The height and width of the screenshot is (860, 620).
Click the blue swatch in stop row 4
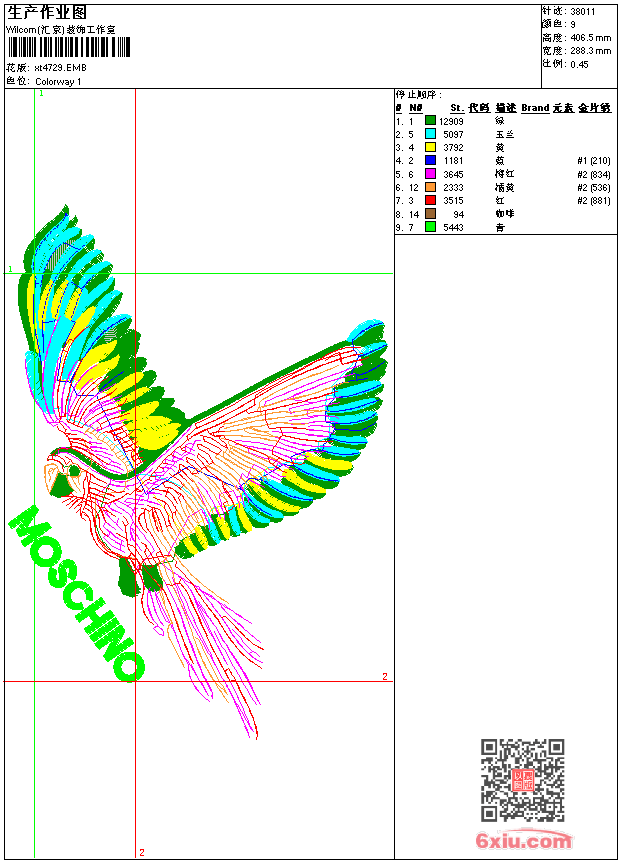(x=430, y=160)
